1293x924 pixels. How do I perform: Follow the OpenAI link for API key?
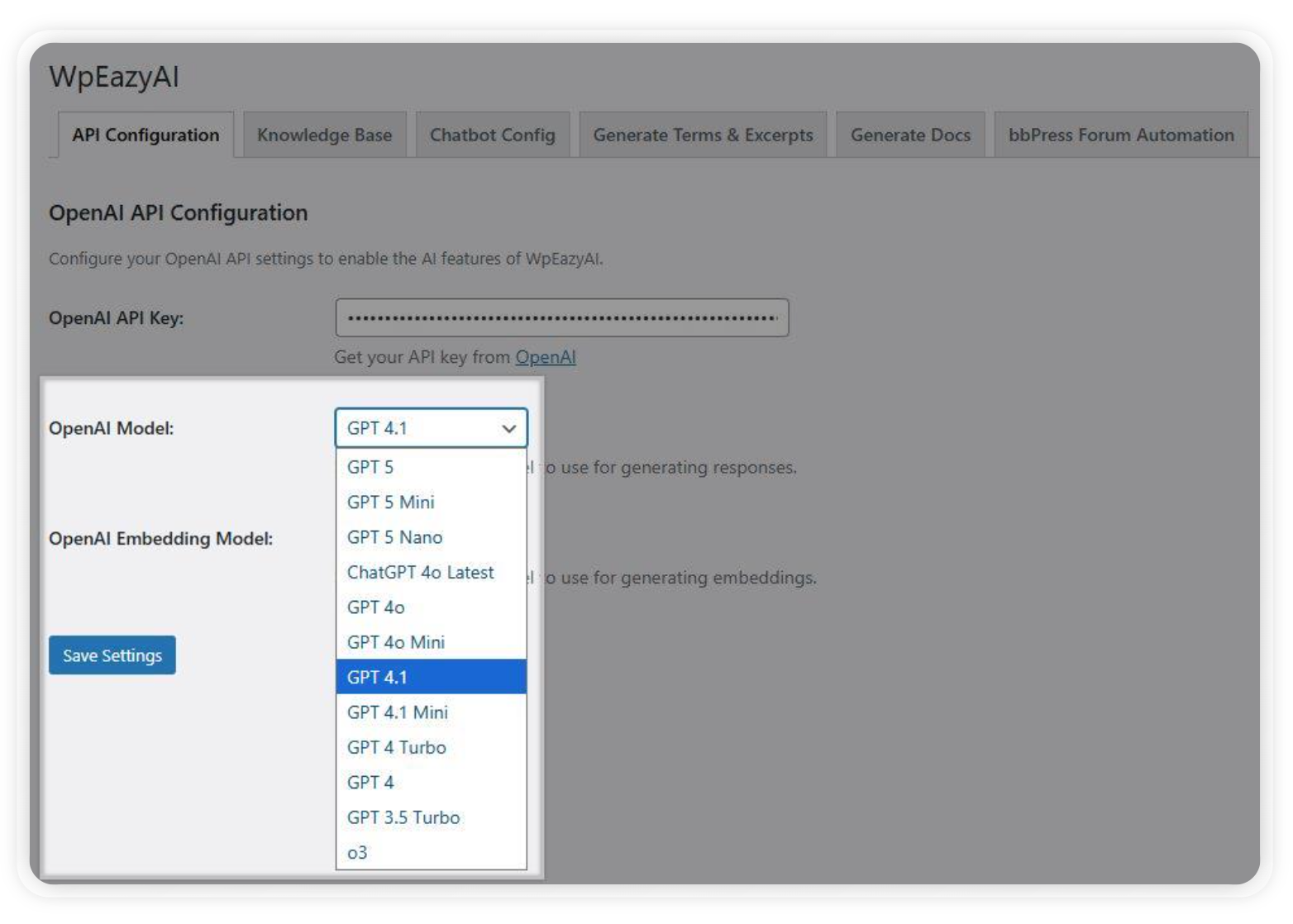point(546,357)
